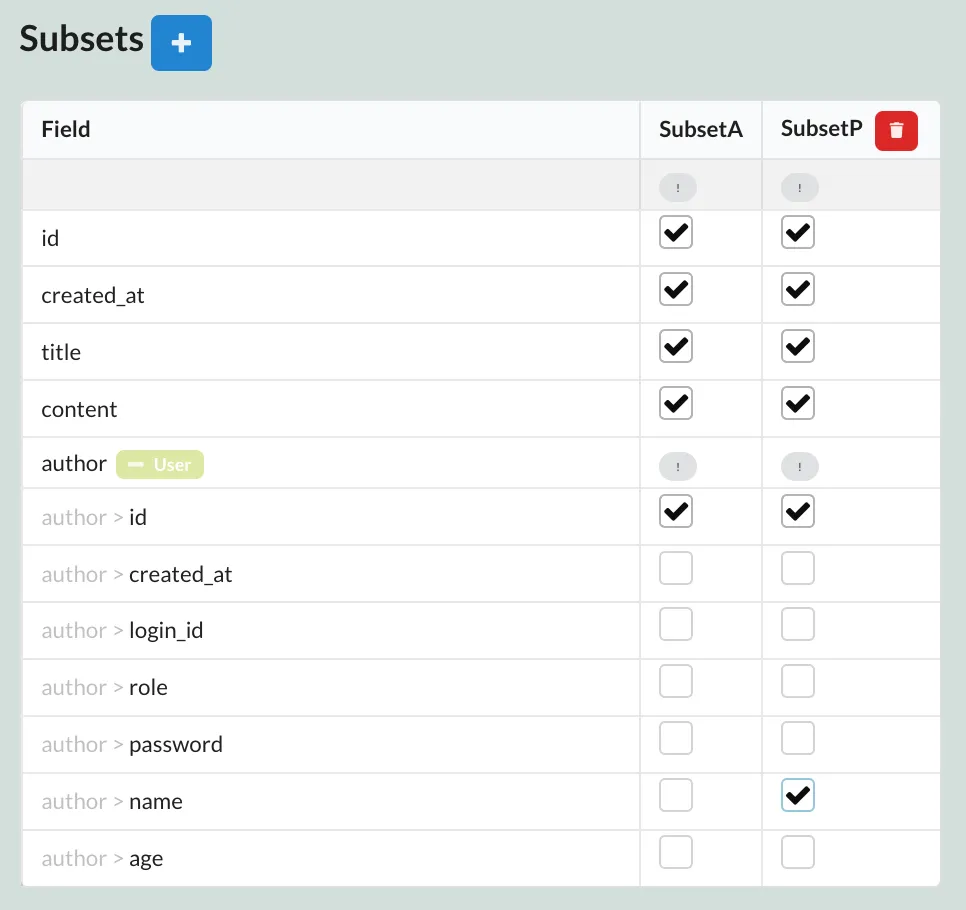Click the exclamation indicator under the SubsetP header

pos(798,187)
